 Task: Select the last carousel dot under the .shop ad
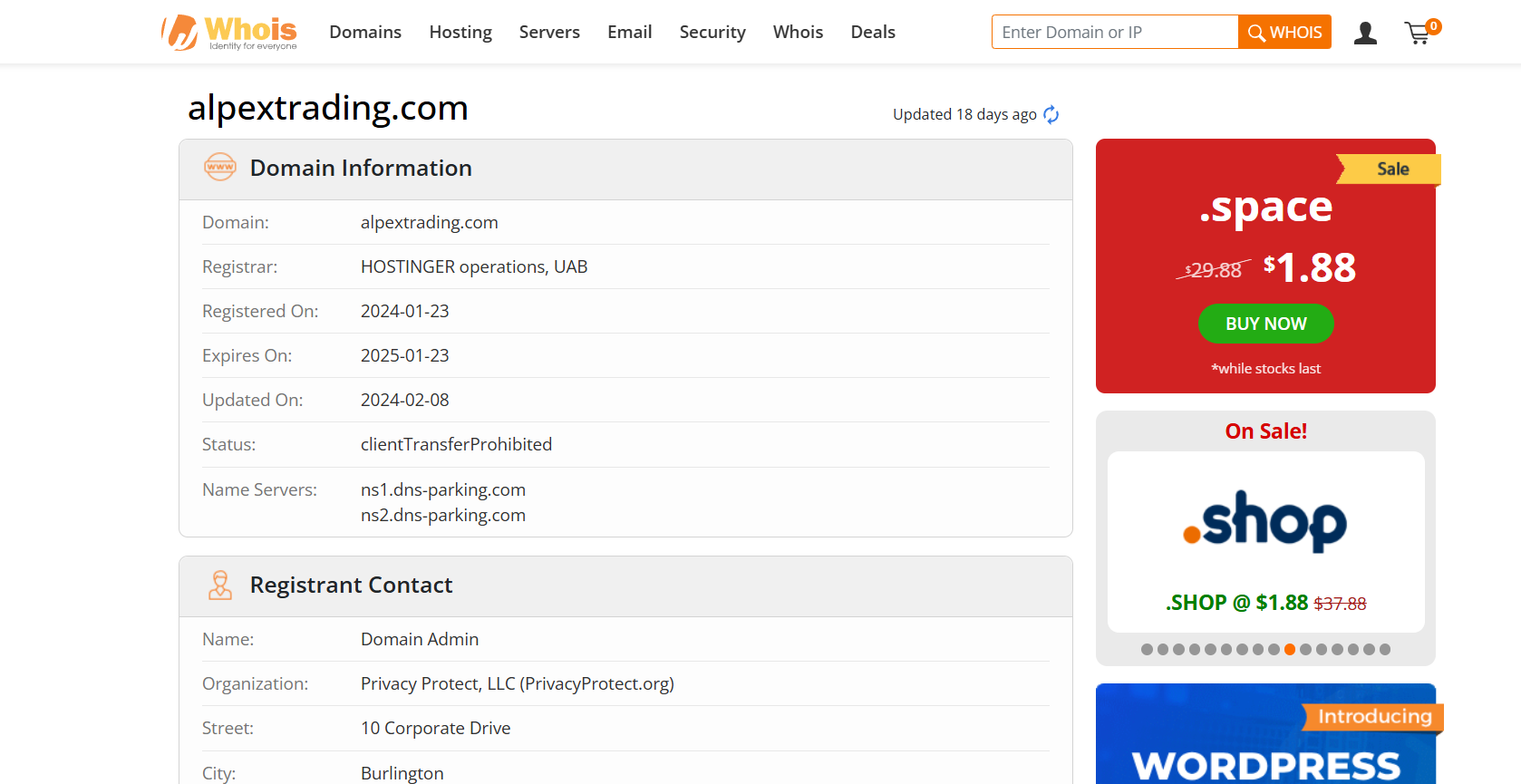point(1385,649)
